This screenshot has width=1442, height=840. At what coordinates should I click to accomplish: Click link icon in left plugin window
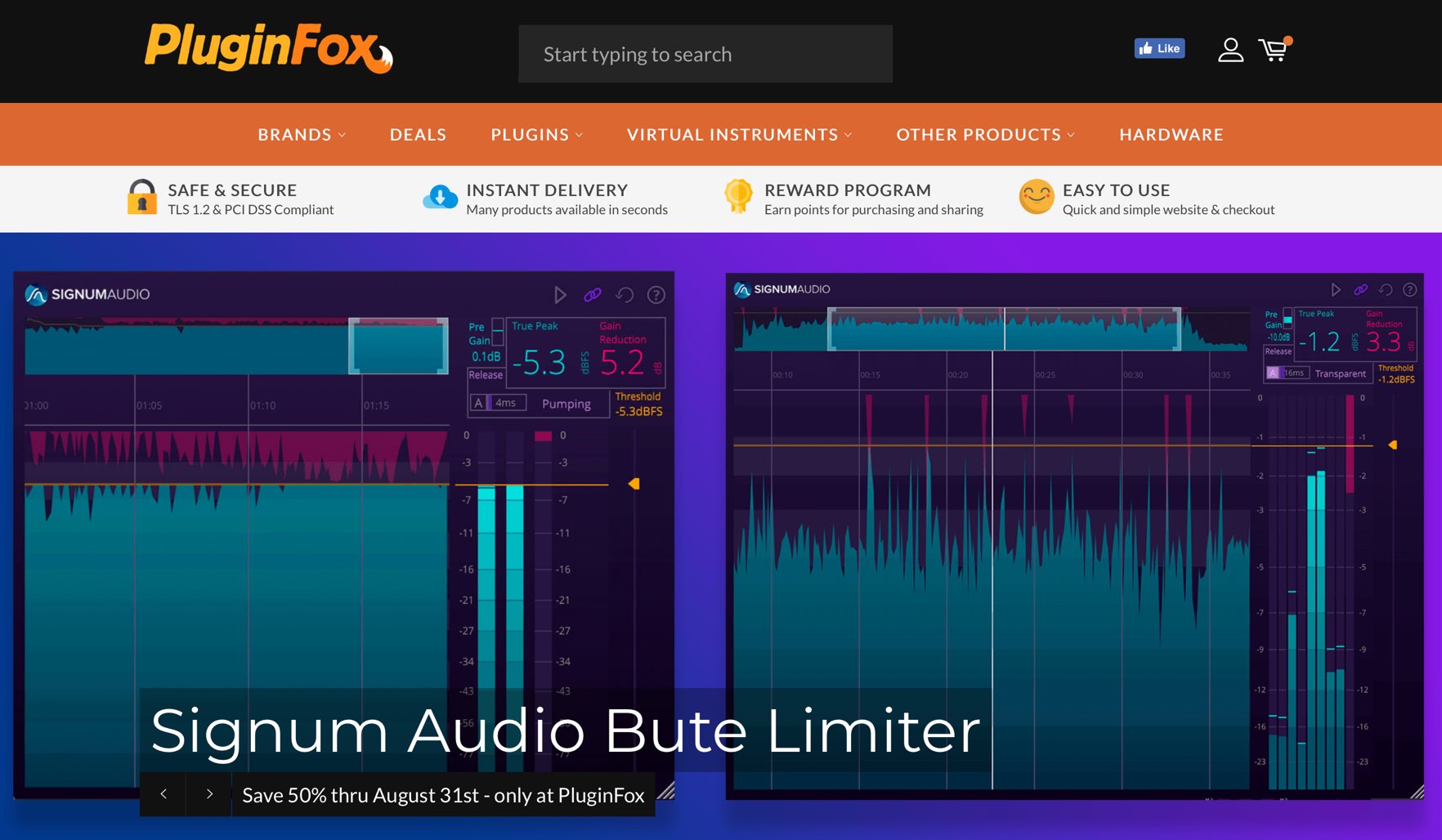(x=593, y=295)
